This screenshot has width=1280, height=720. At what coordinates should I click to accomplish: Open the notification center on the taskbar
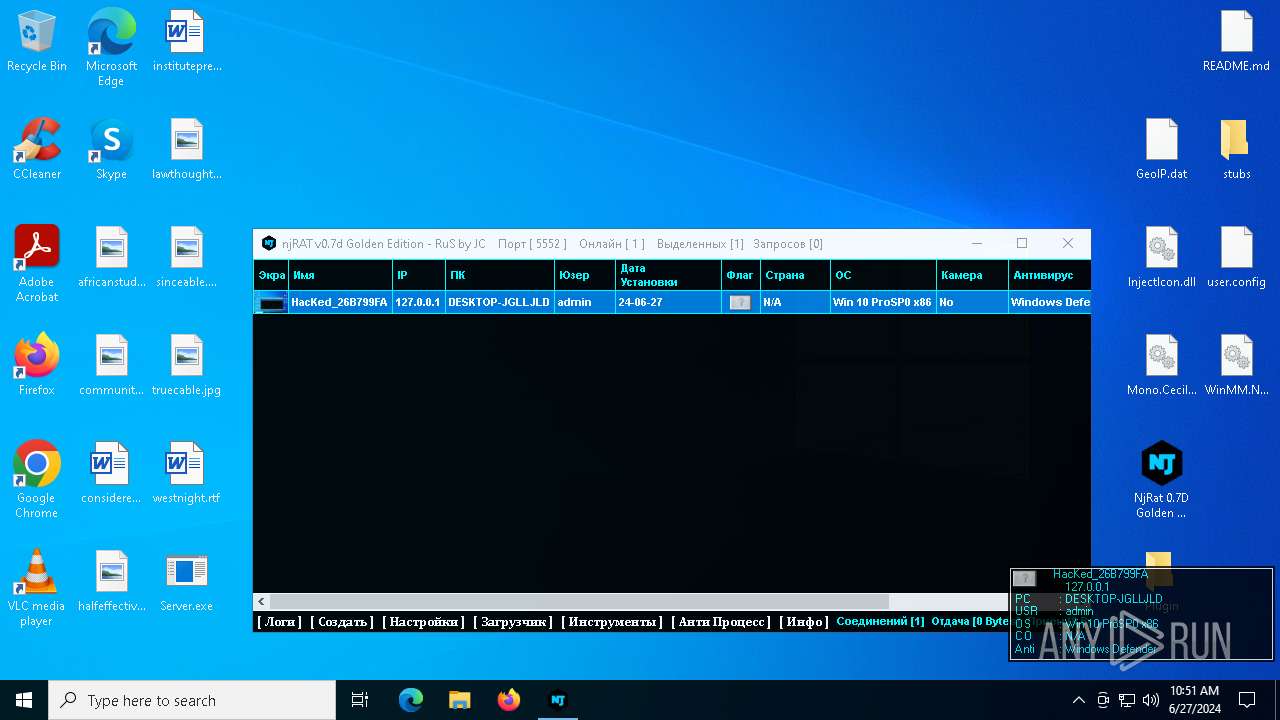1247,700
